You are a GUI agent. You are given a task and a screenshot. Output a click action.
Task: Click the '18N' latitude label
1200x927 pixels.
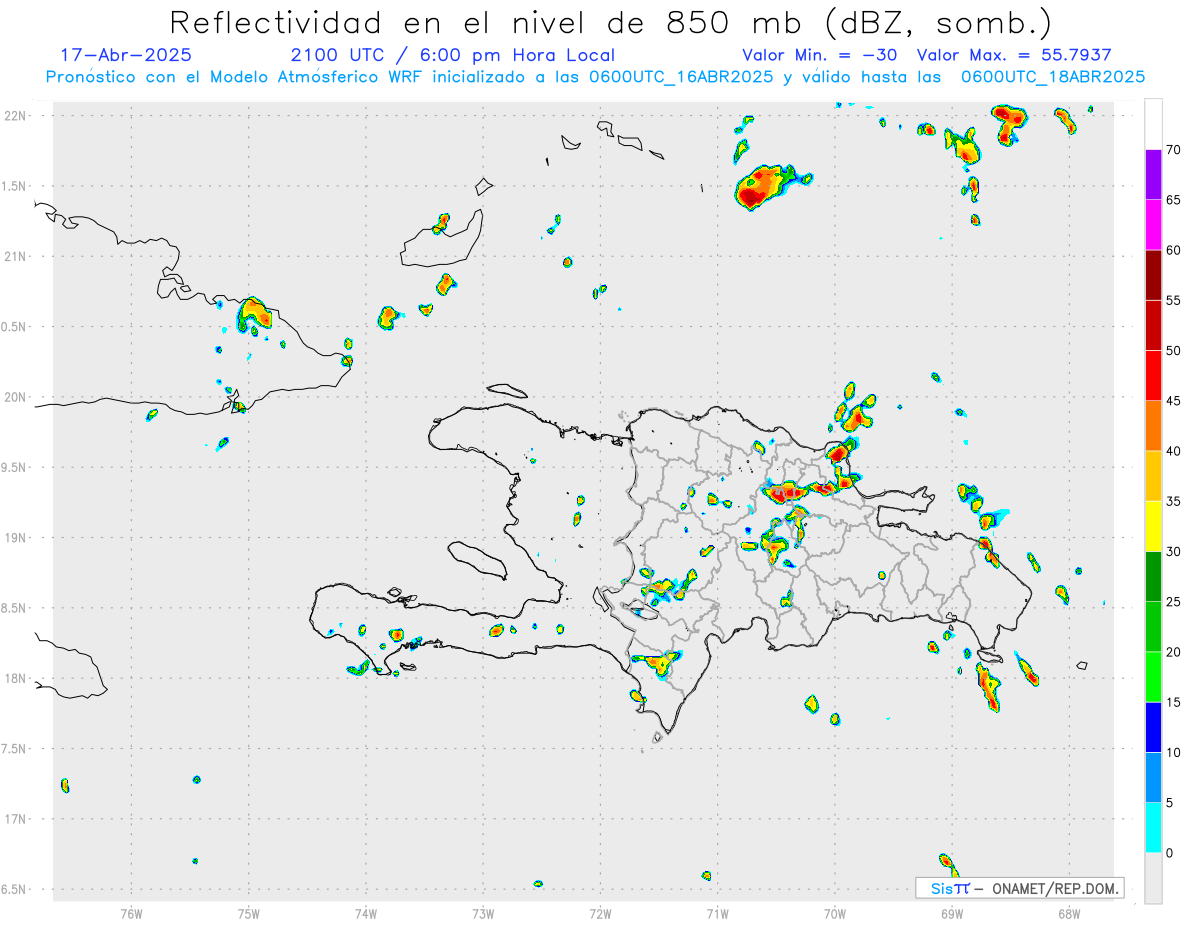[16, 679]
